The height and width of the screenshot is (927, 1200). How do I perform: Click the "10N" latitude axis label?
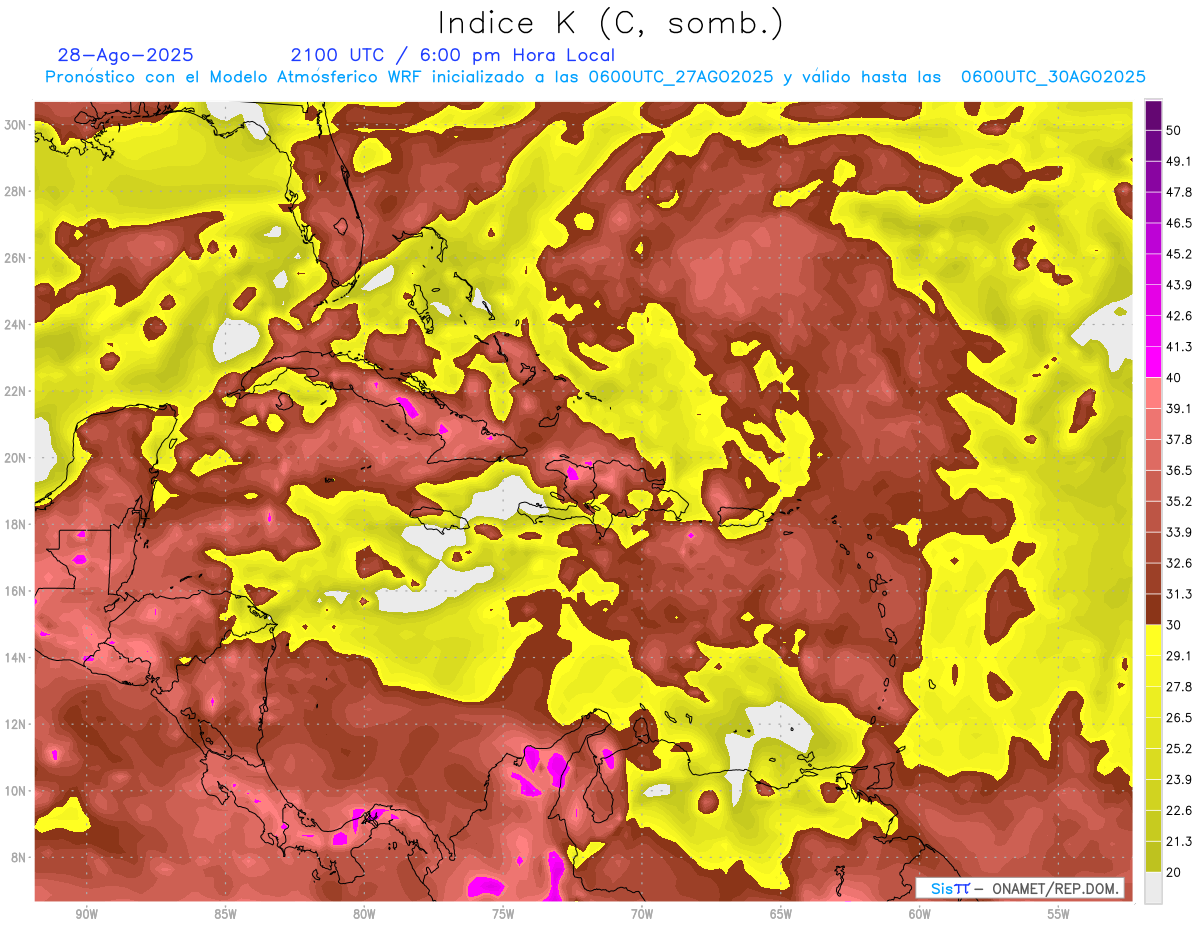(x=15, y=791)
